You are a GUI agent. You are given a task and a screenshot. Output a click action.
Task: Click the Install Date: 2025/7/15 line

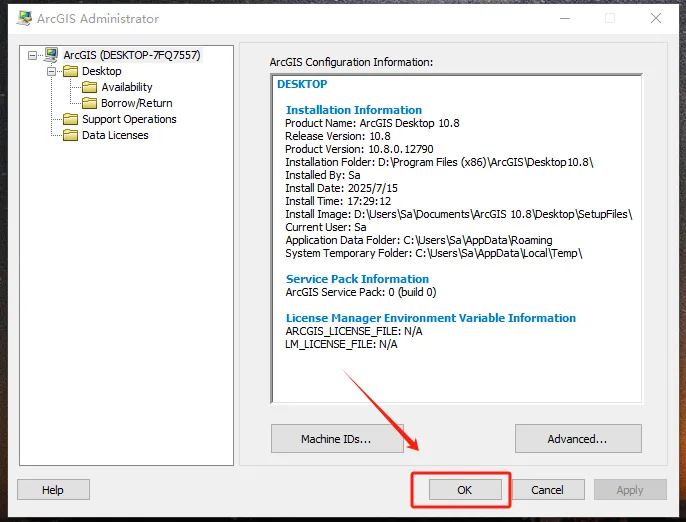point(342,188)
